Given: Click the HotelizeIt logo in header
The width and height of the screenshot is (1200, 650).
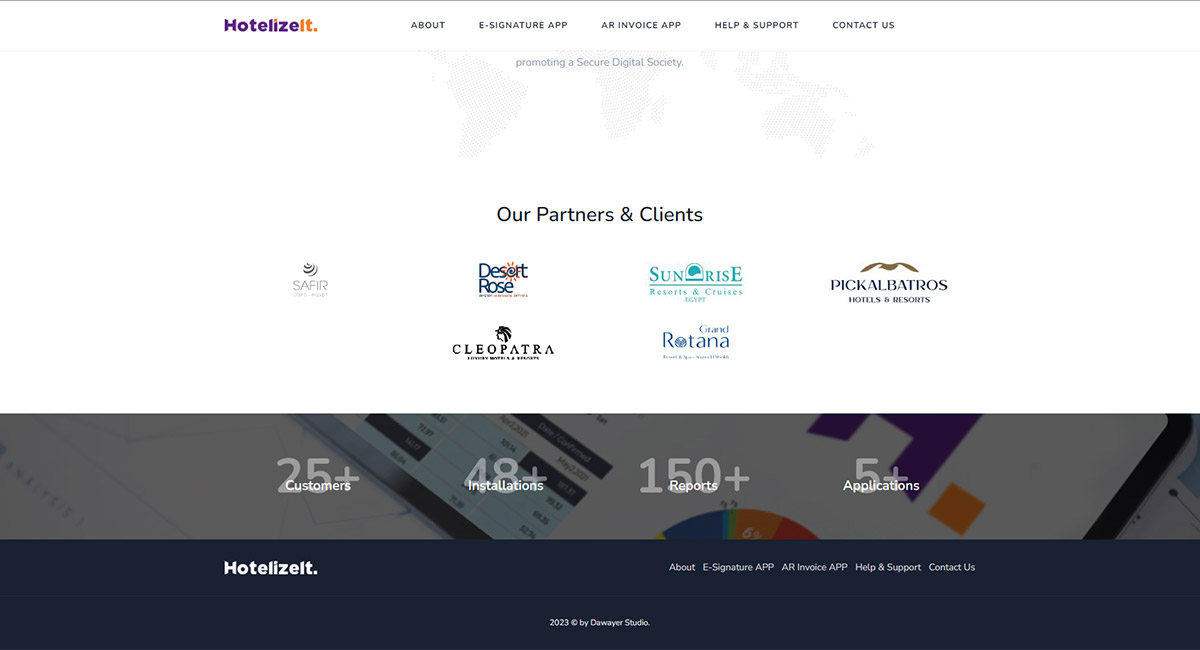Looking at the screenshot, I should tap(270, 25).
